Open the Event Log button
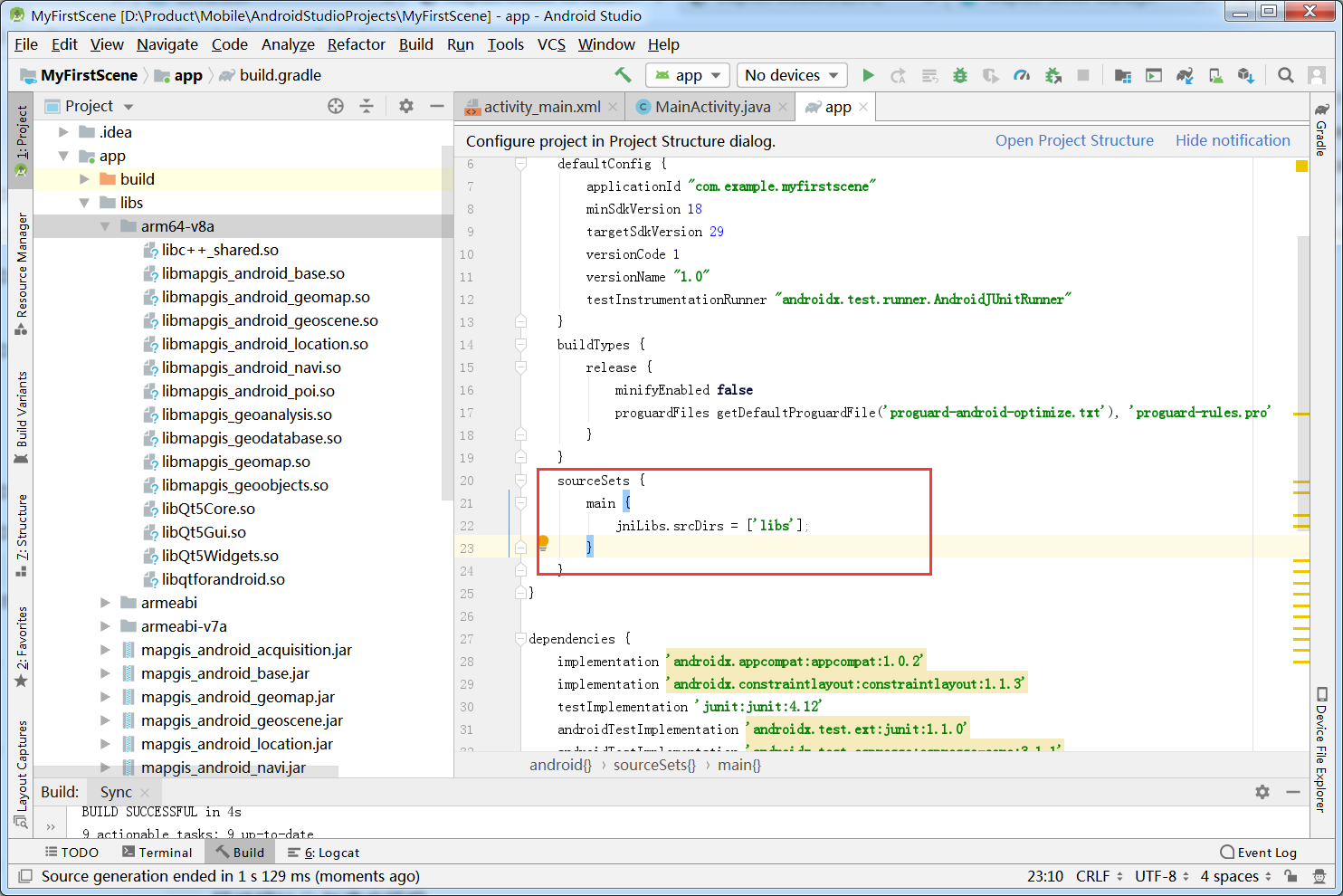Screen dimensions: 1343x896 1258,853
